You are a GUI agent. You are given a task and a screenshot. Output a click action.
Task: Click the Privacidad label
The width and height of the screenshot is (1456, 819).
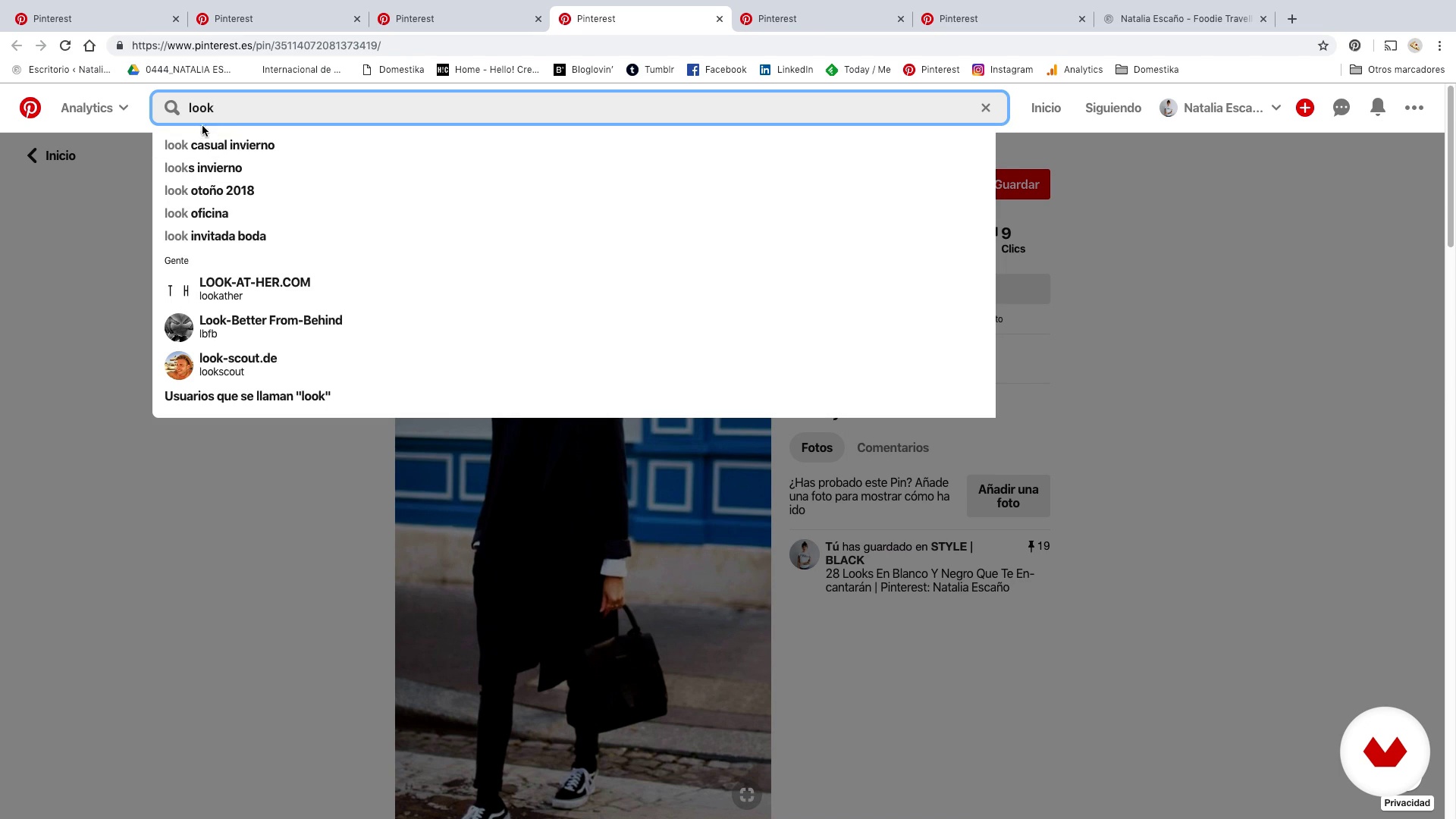click(x=1407, y=803)
